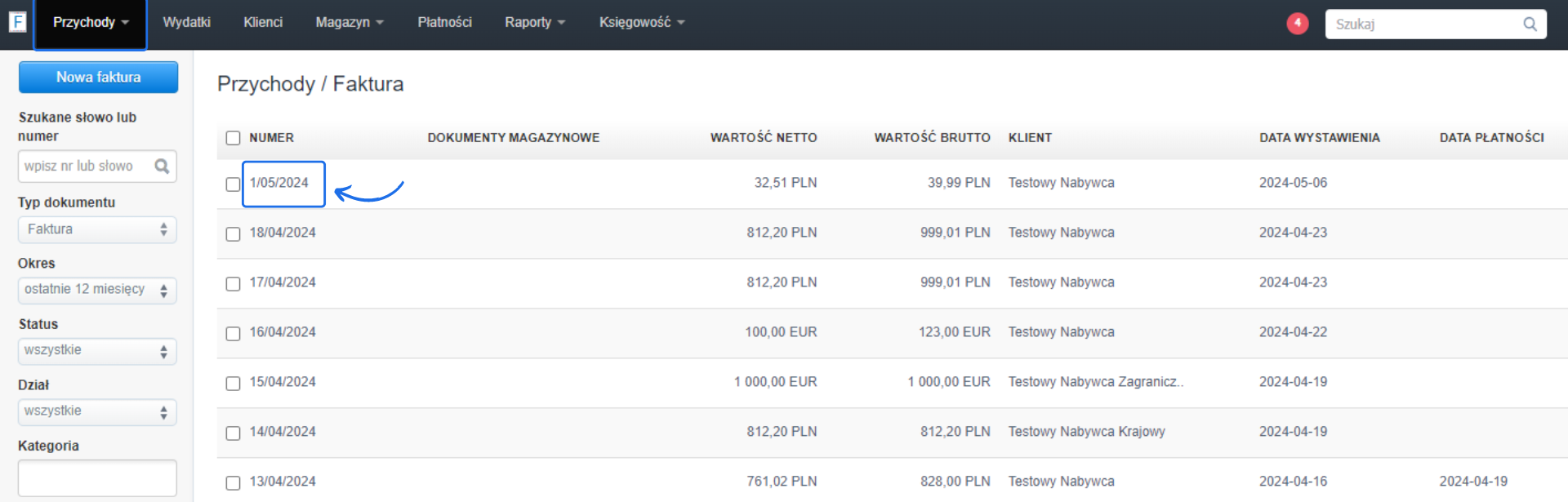Screen dimensions: 1568x502
Task: Click the F logo home icon
Action: tap(17, 22)
